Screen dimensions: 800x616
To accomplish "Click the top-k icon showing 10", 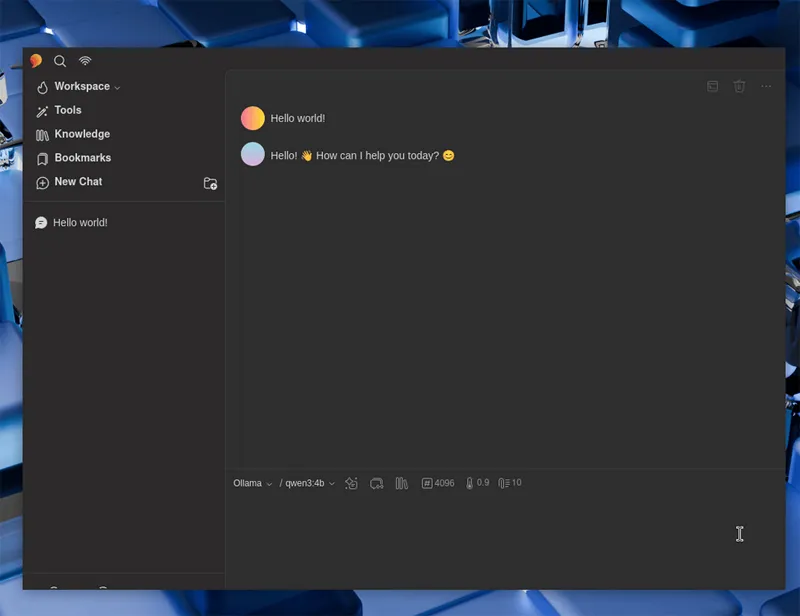I will (508, 483).
